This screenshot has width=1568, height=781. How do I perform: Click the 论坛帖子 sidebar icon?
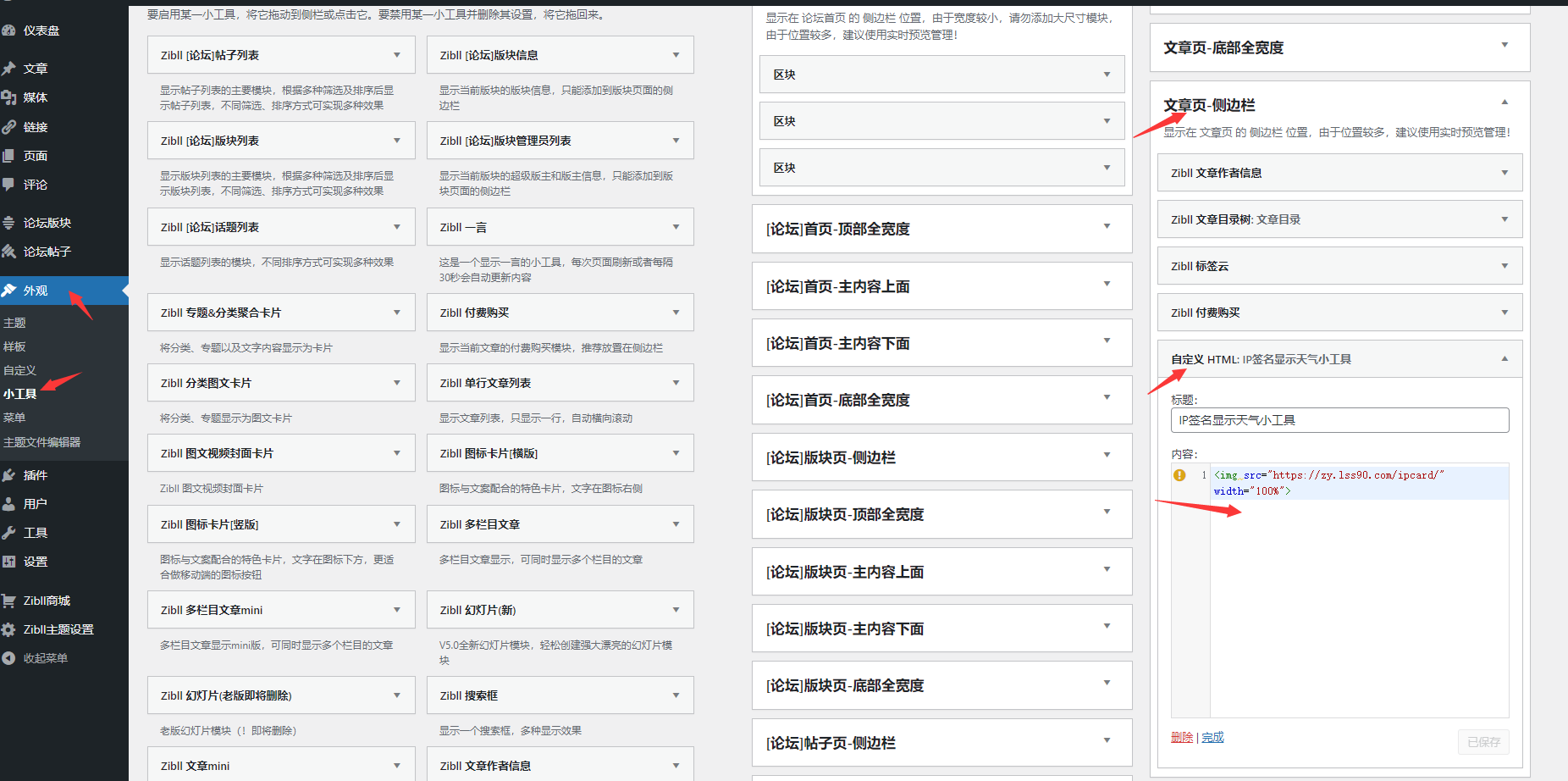(9, 252)
